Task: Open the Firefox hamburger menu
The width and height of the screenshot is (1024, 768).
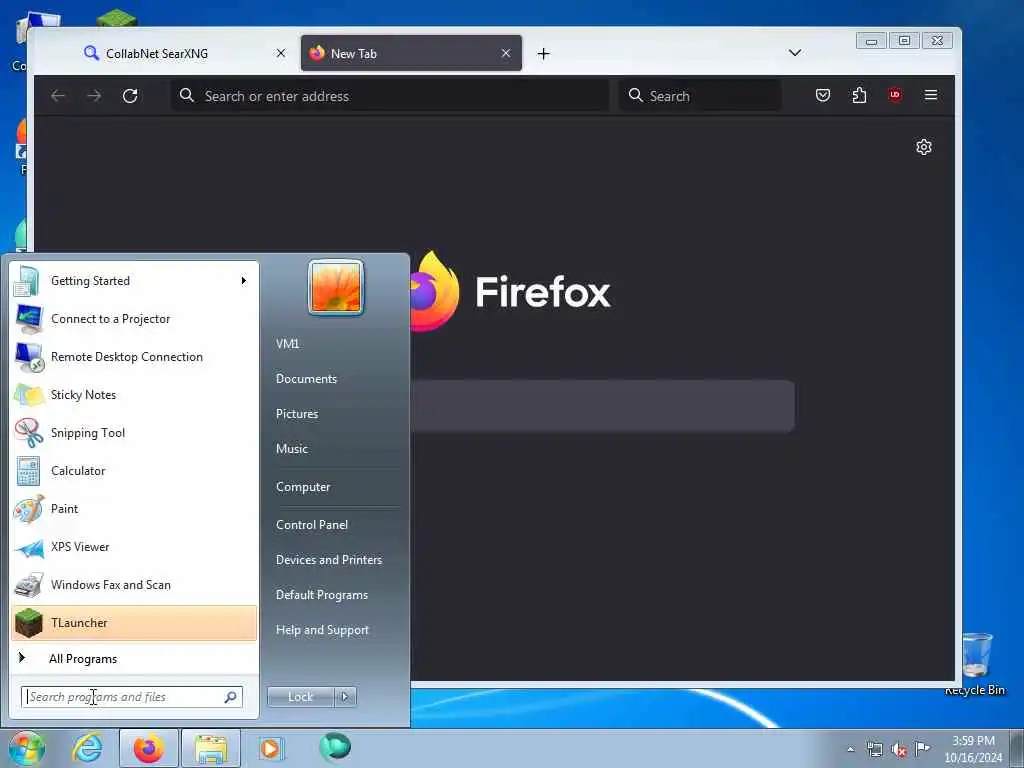Action: [931, 95]
